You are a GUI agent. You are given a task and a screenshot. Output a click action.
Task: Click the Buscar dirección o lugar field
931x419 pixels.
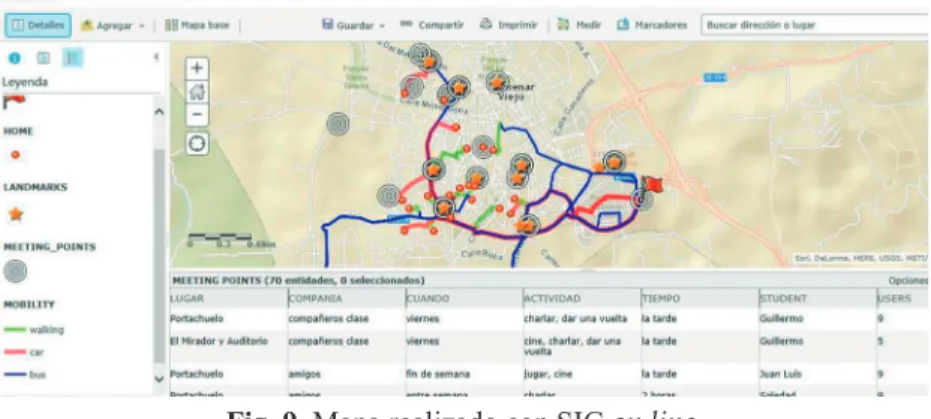point(815,26)
